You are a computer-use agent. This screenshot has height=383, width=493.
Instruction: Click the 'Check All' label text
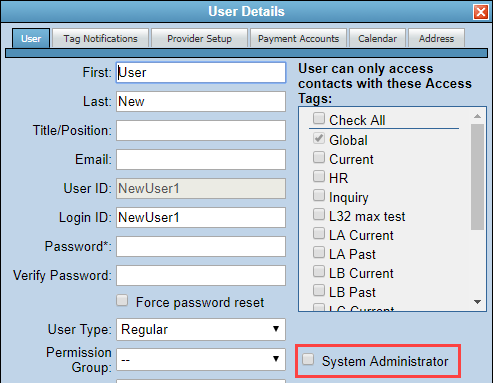coord(357,120)
